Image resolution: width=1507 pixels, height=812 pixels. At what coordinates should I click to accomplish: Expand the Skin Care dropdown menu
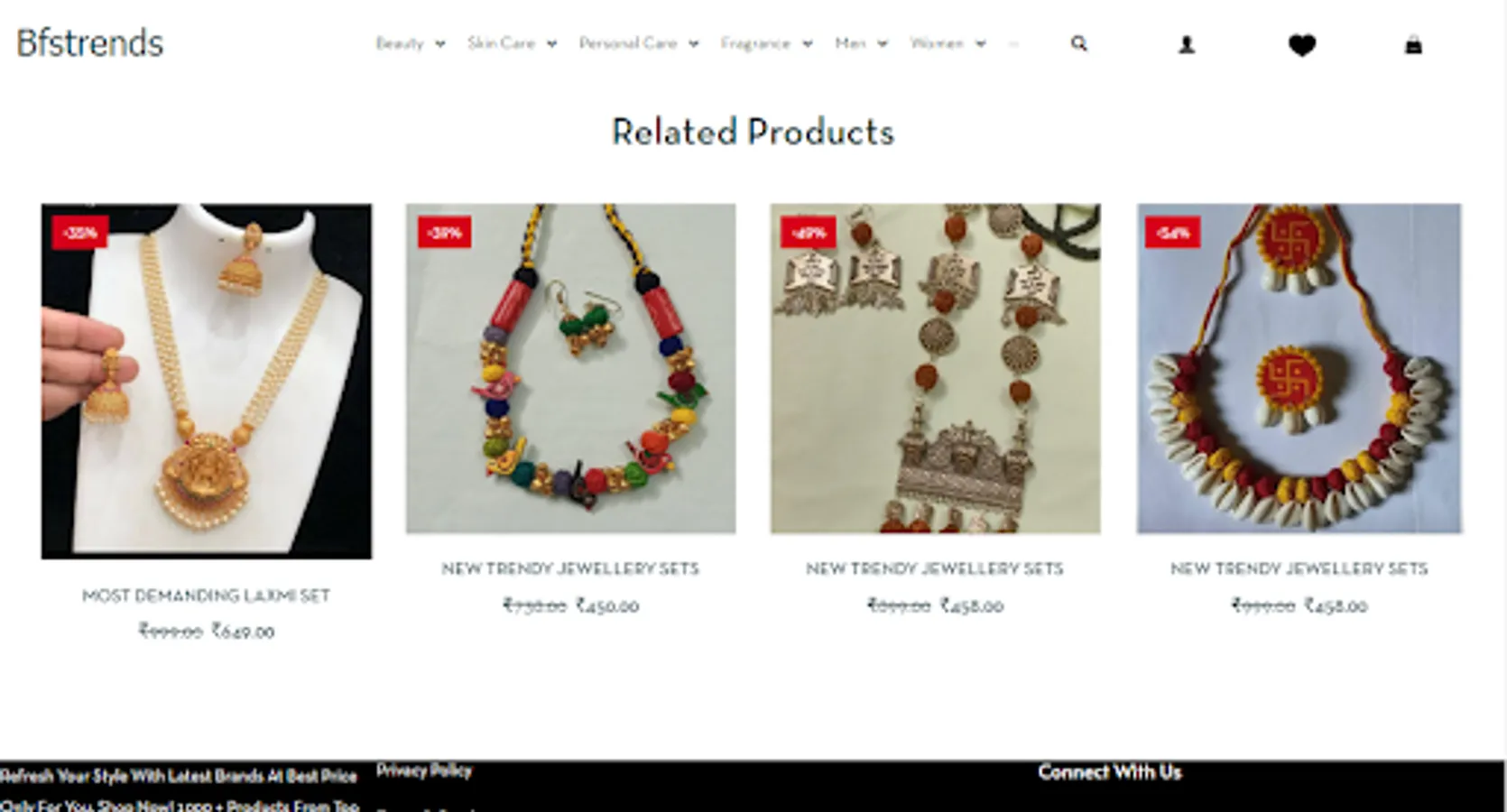coord(512,43)
